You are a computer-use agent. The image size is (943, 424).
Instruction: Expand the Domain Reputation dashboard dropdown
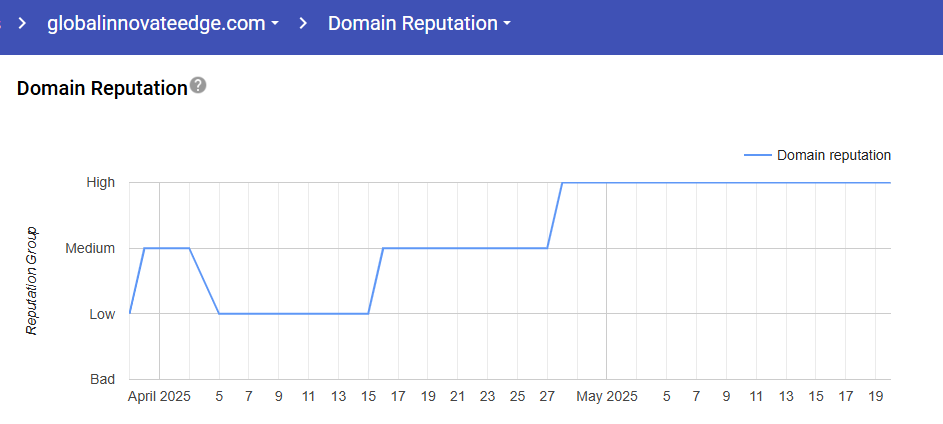419,24
